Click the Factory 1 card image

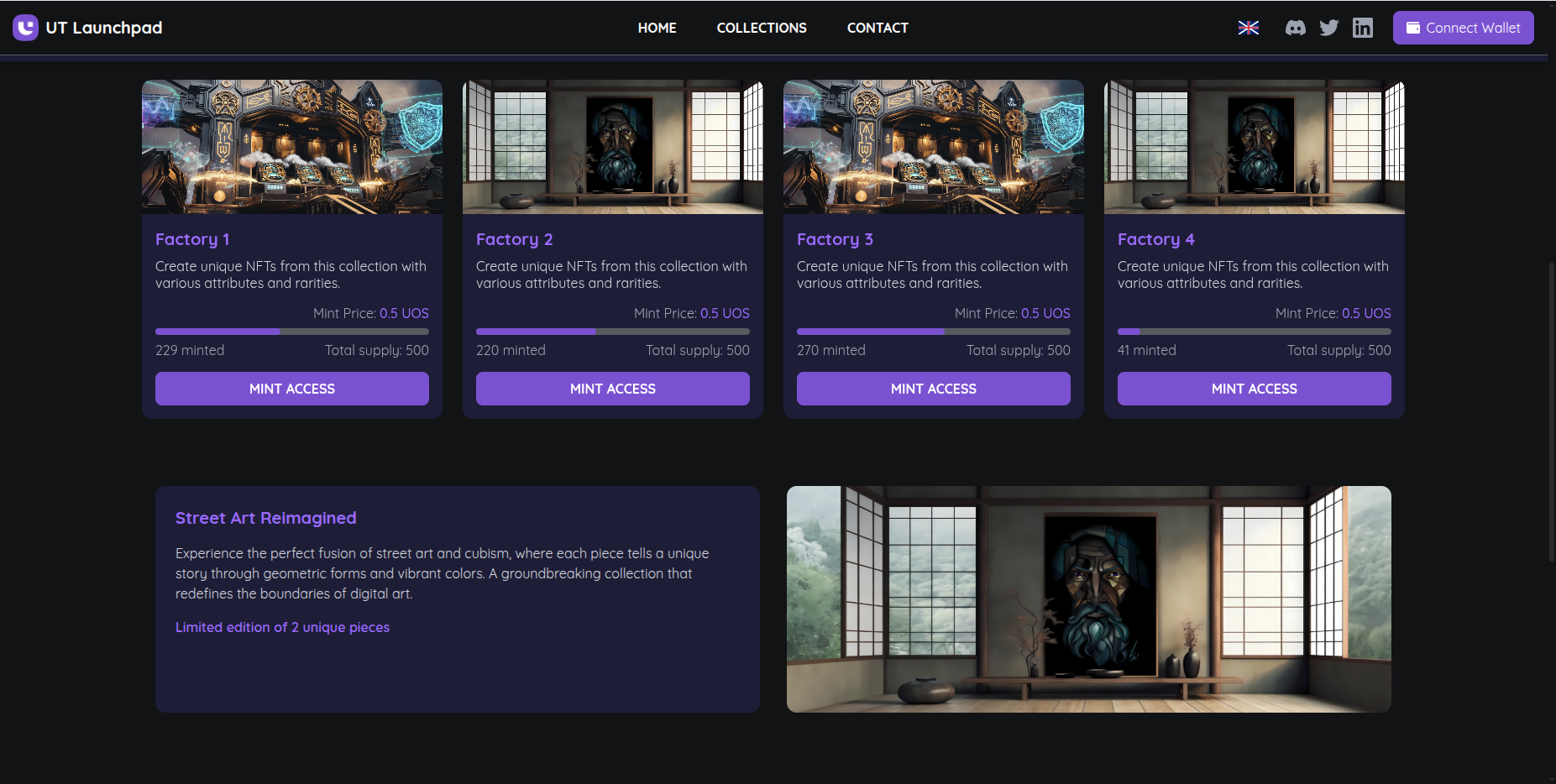[292, 147]
